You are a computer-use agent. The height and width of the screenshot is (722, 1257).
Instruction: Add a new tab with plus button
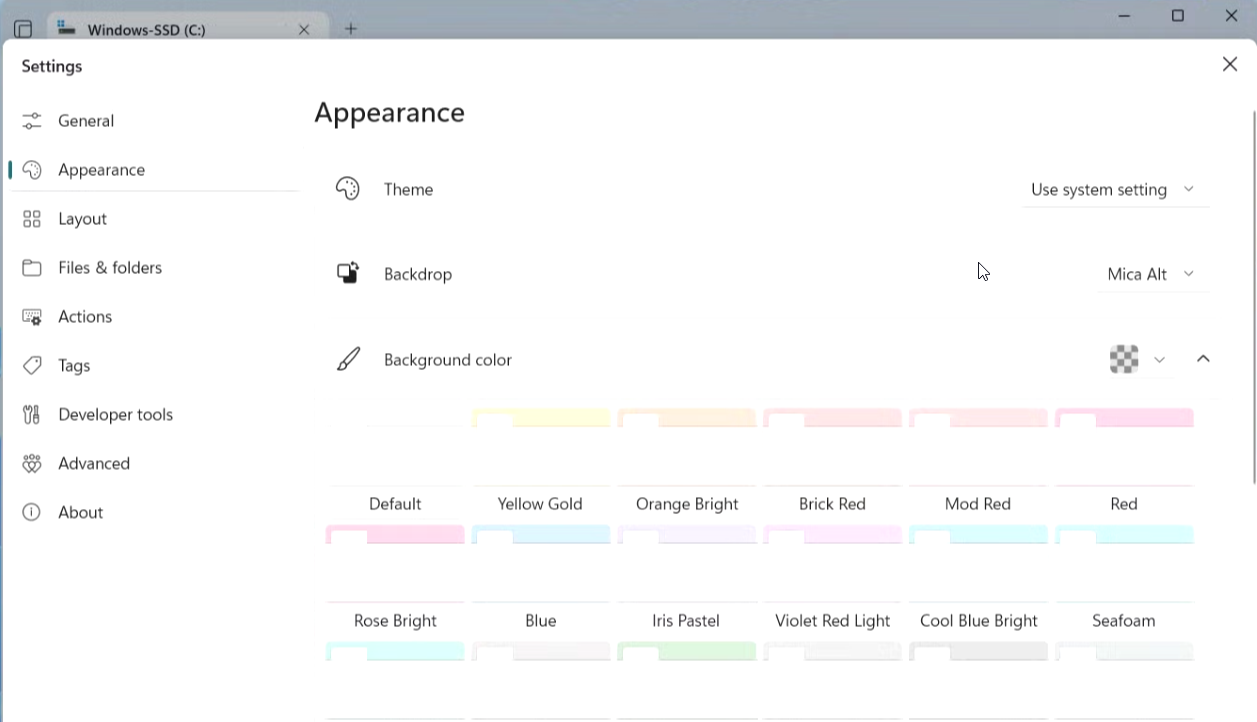pos(350,29)
